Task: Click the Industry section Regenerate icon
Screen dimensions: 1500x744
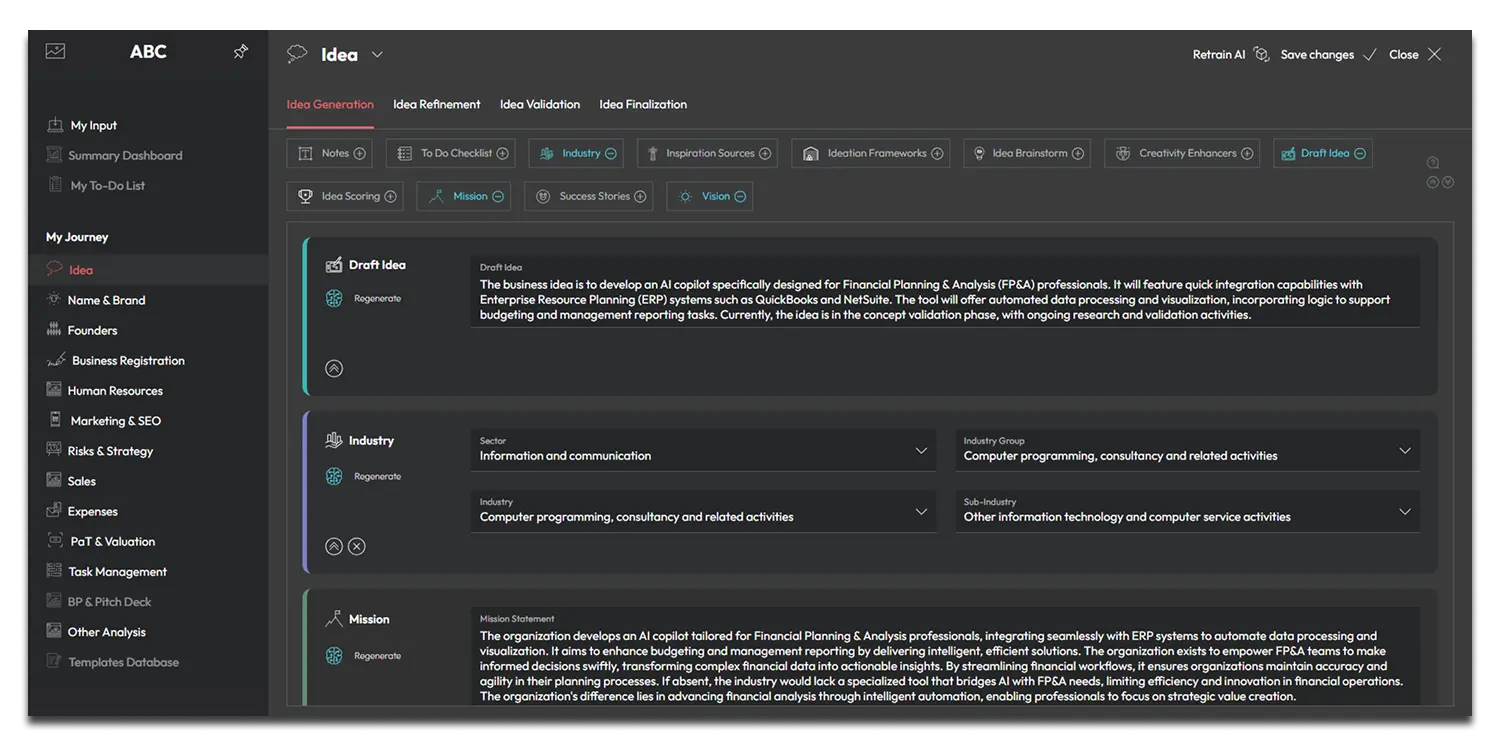Action: pos(334,476)
